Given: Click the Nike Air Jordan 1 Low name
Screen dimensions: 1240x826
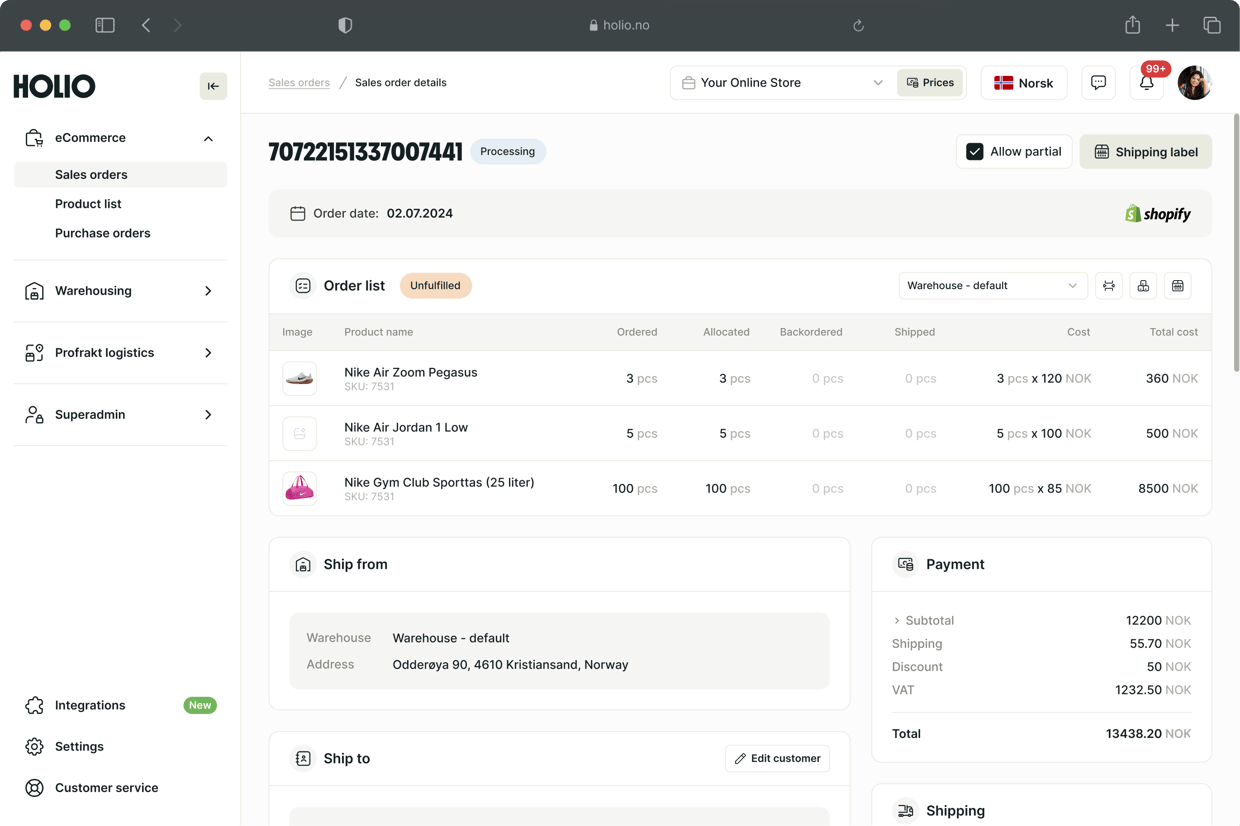Looking at the screenshot, I should coord(406,427).
